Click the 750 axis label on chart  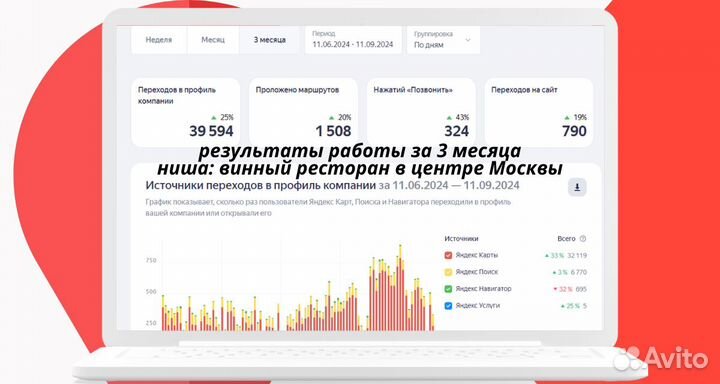click(151, 260)
